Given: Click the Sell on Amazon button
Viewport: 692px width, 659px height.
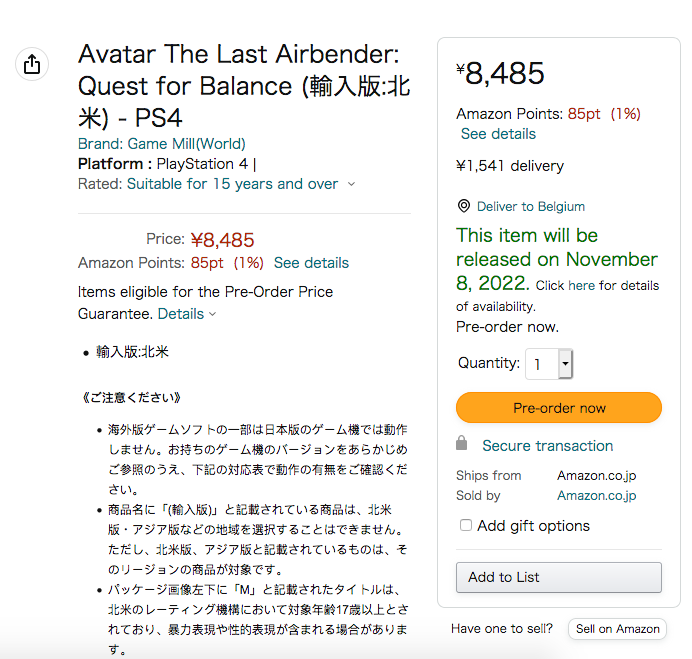Looking at the screenshot, I should click(x=617, y=629).
